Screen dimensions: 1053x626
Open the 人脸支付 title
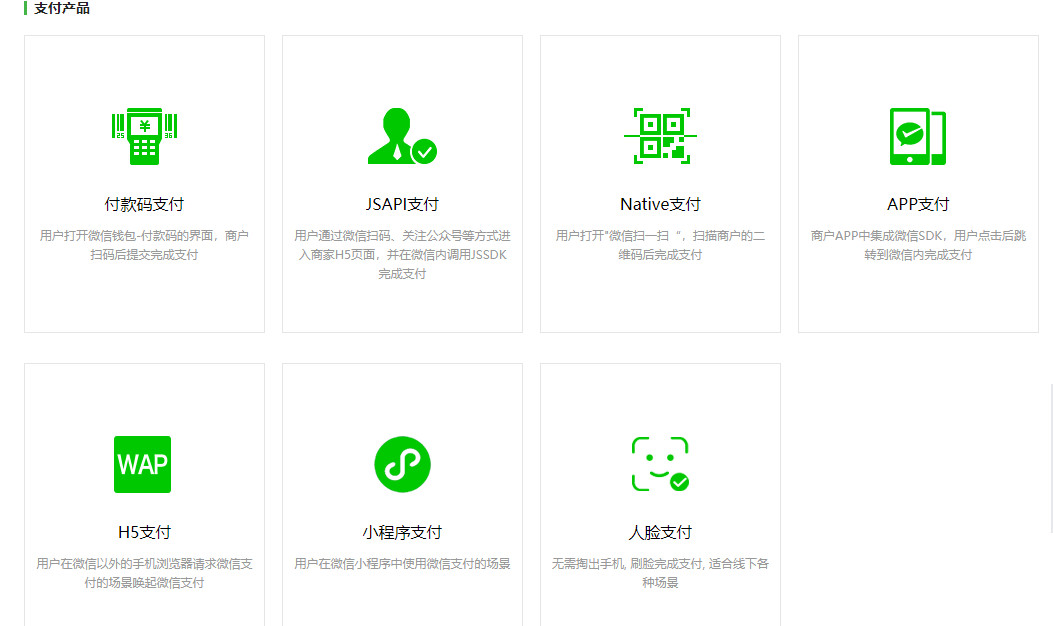pos(660,533)
